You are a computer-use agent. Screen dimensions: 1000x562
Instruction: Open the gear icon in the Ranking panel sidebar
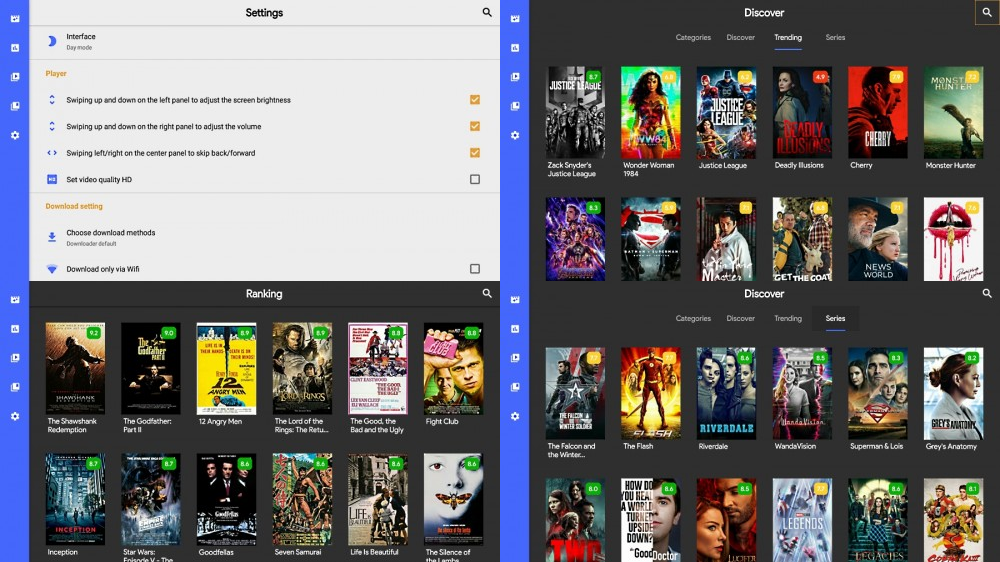[15, 416]
